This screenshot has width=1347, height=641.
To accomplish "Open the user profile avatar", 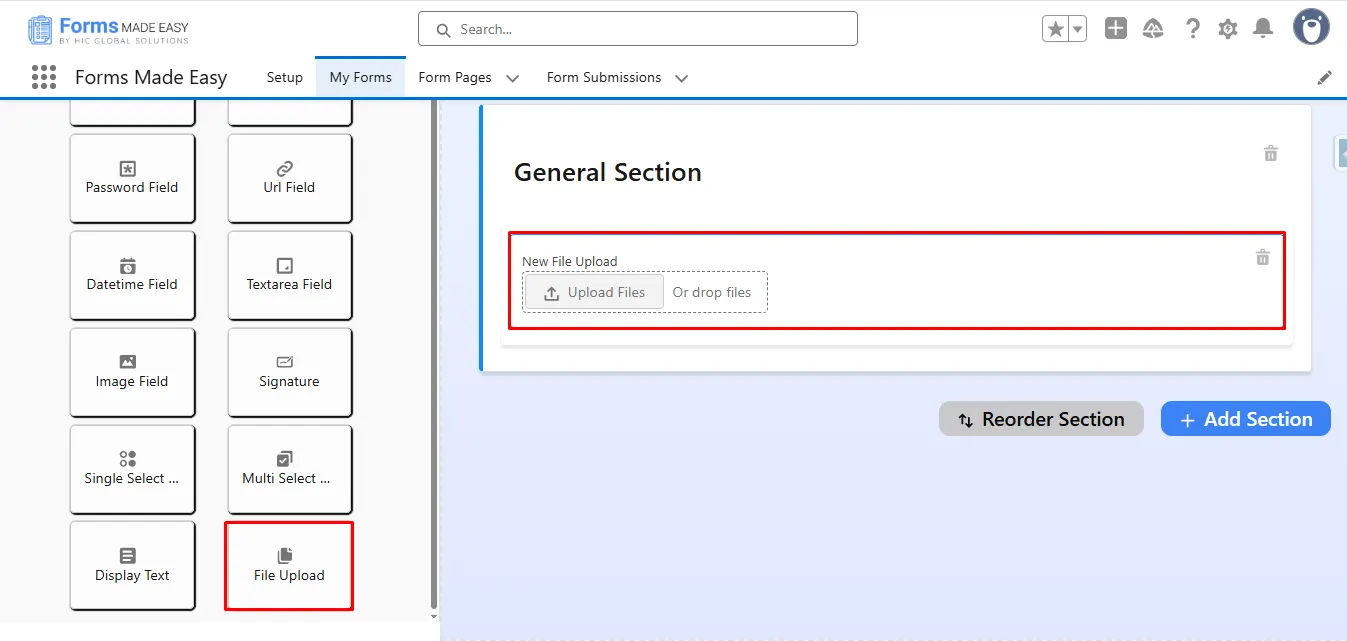I will 1310,28.
